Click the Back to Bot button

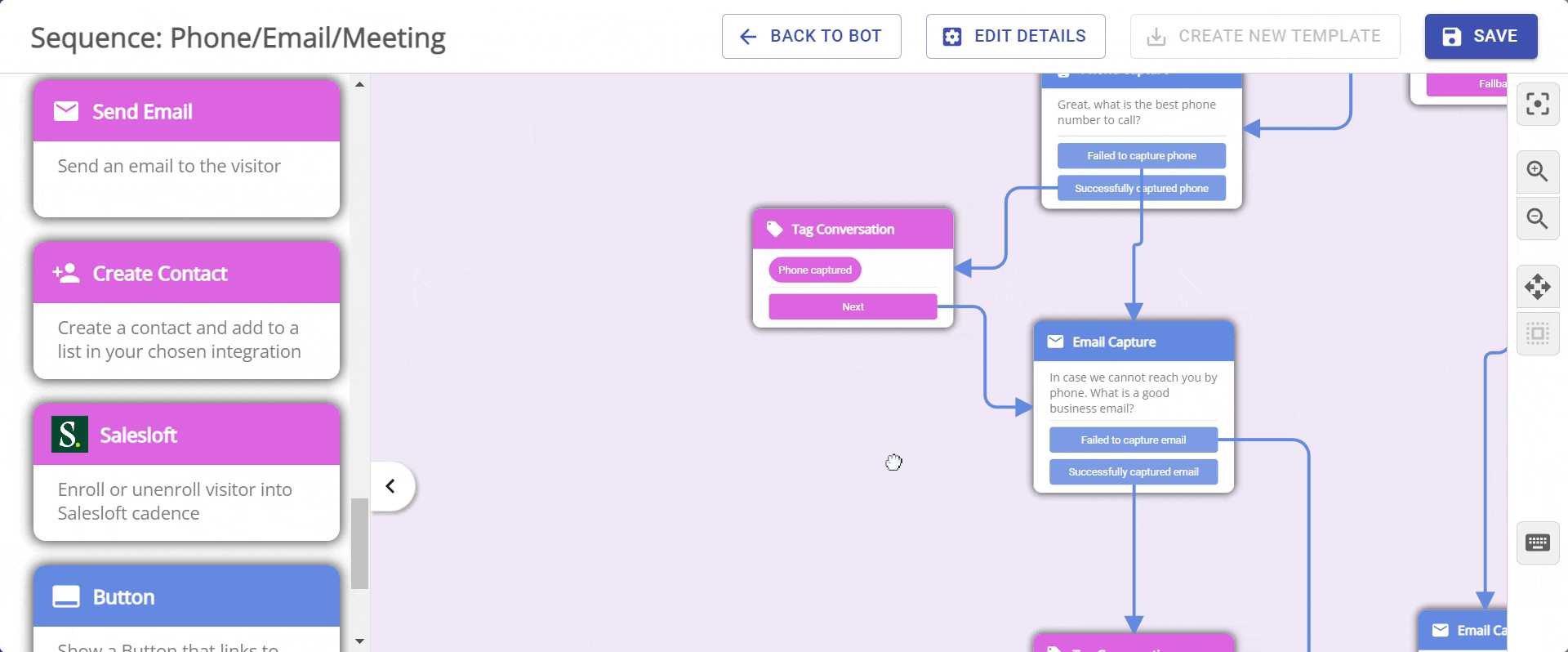(x=811, y=37)
